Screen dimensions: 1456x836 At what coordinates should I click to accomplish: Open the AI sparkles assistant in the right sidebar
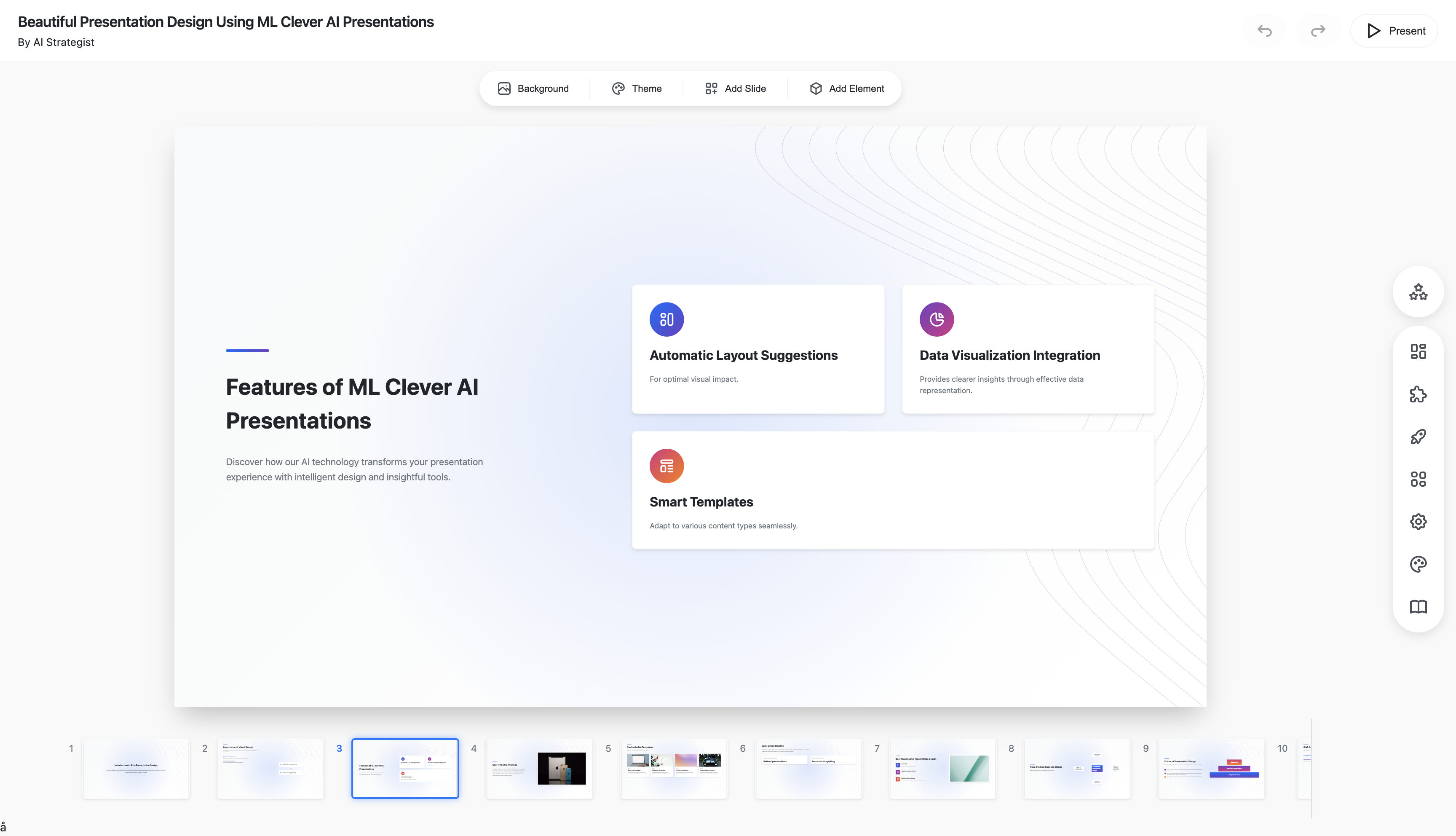(x=1418, y=292)
